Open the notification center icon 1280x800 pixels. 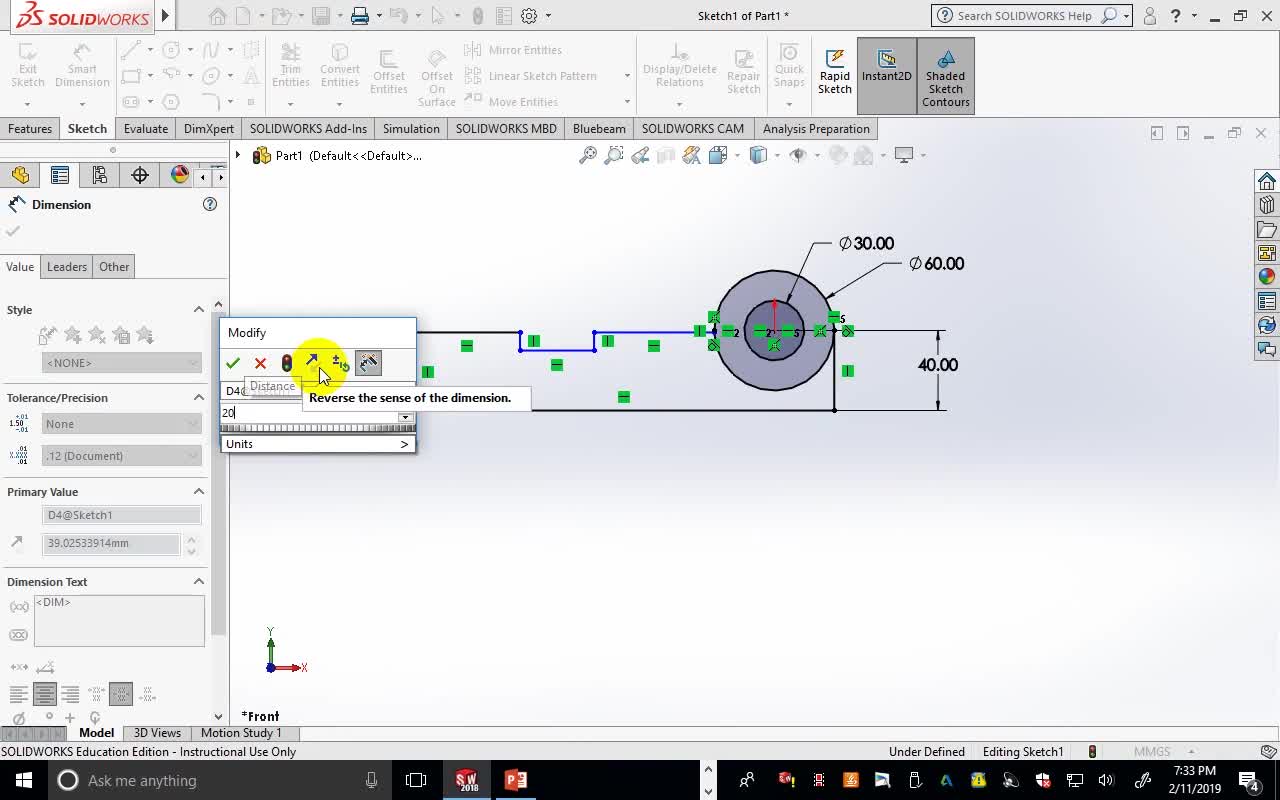[1250, 780]
